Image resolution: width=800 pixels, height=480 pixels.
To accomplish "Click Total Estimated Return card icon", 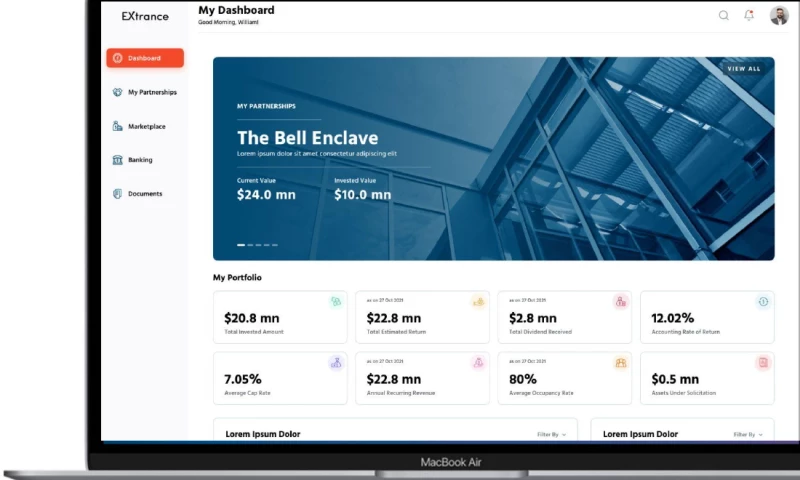I will pyautogui.click(x=478, y=301).
